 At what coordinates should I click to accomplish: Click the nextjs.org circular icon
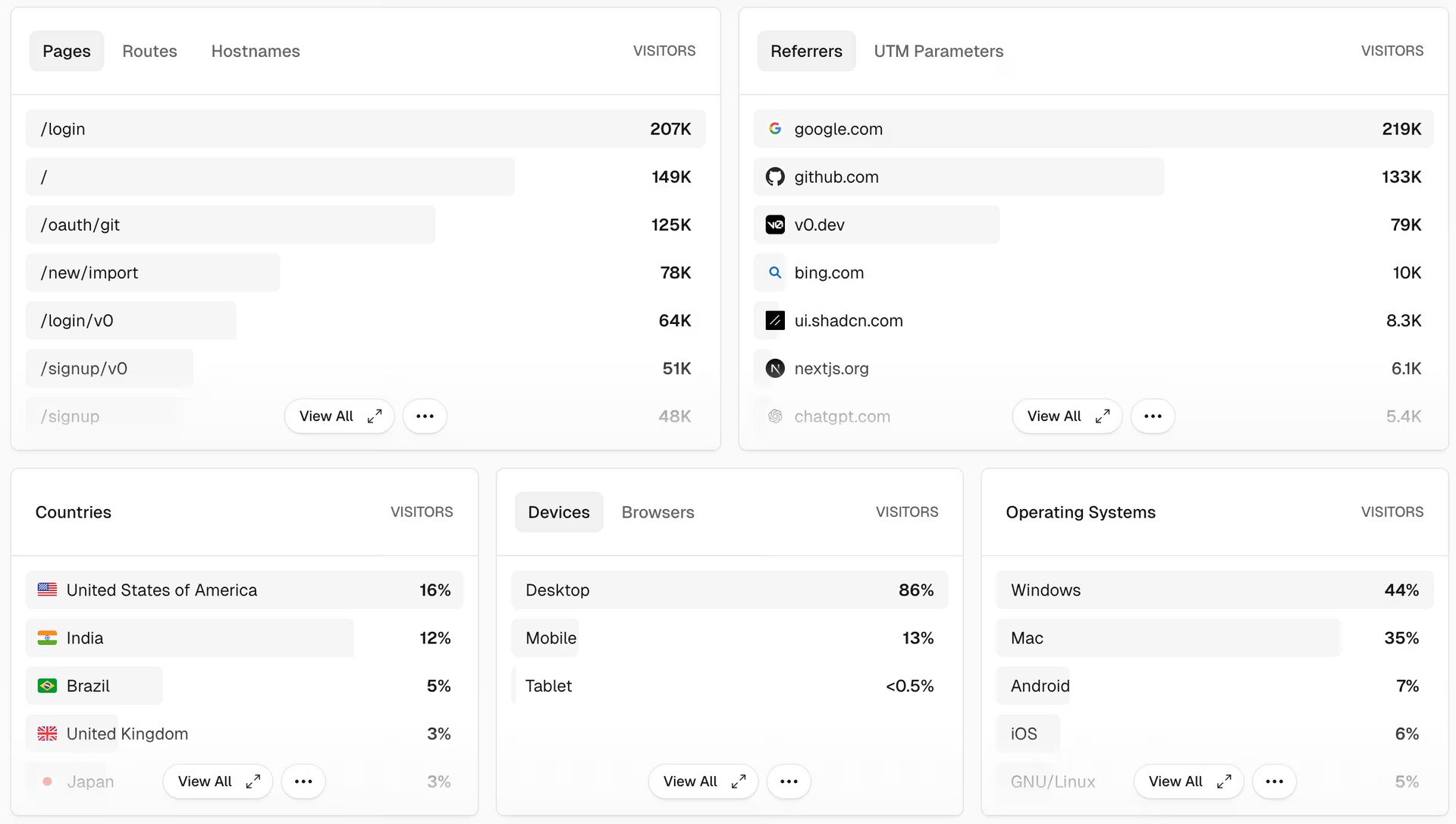coord(774,368)
